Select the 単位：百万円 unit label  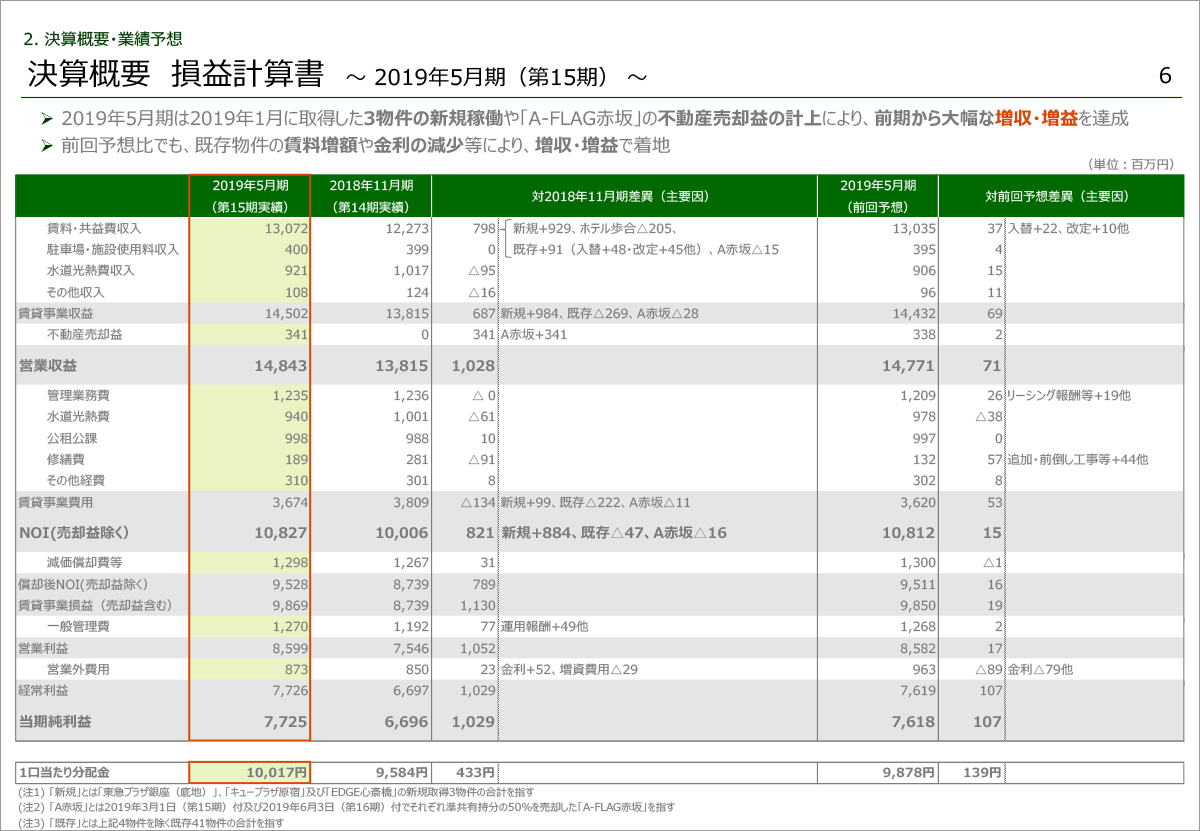tap(1130, 164)
